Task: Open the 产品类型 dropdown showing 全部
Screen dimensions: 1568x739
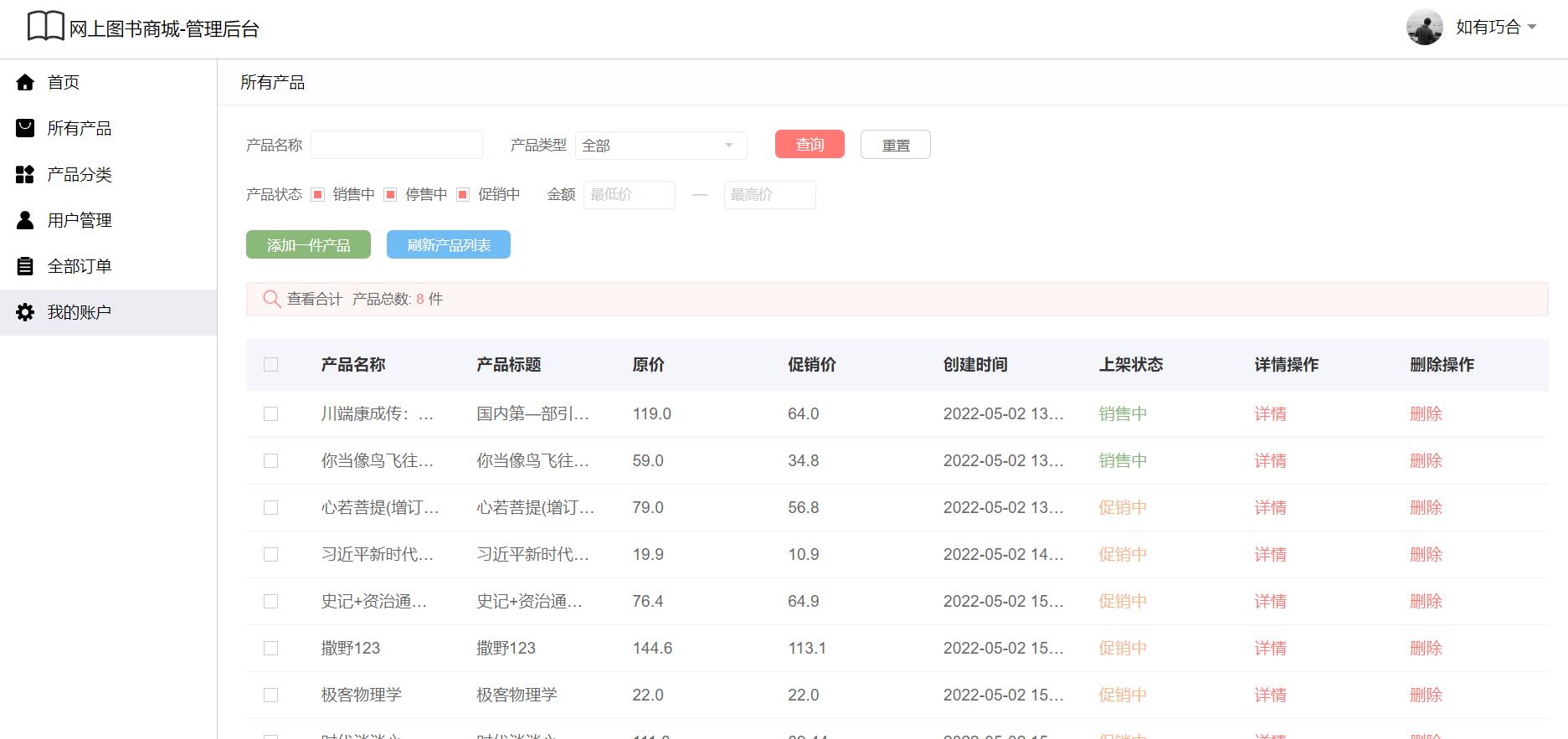Action: (x=661, y=145)
